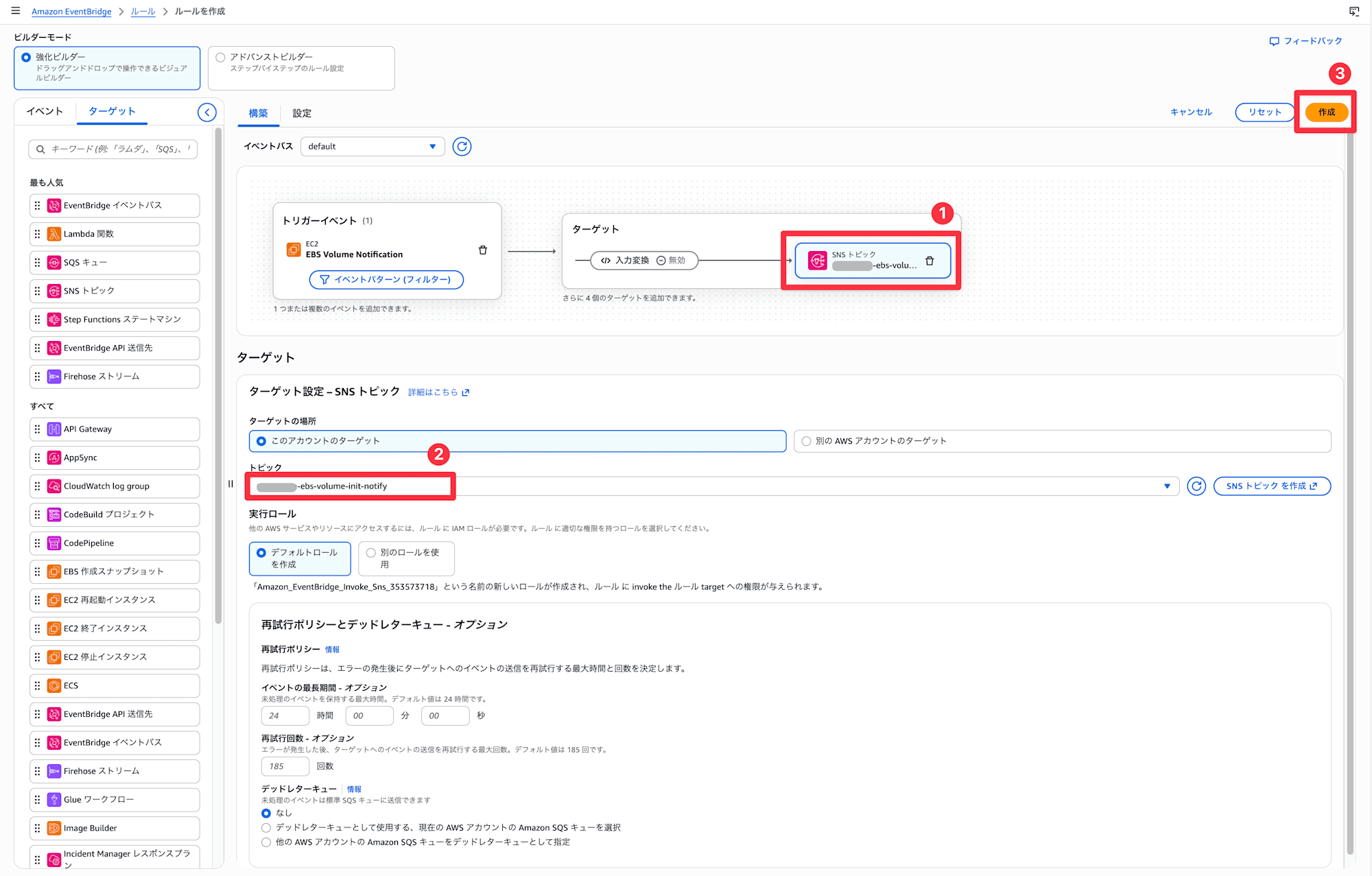Screen dimensions: 1372x876
Task: Click the ECS service icon
Action: [x=54, y=685]
